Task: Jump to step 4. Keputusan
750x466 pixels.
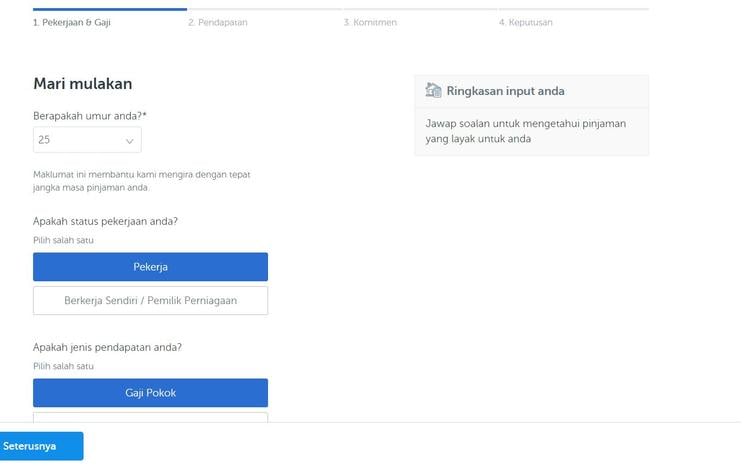Action: point(526,22)
